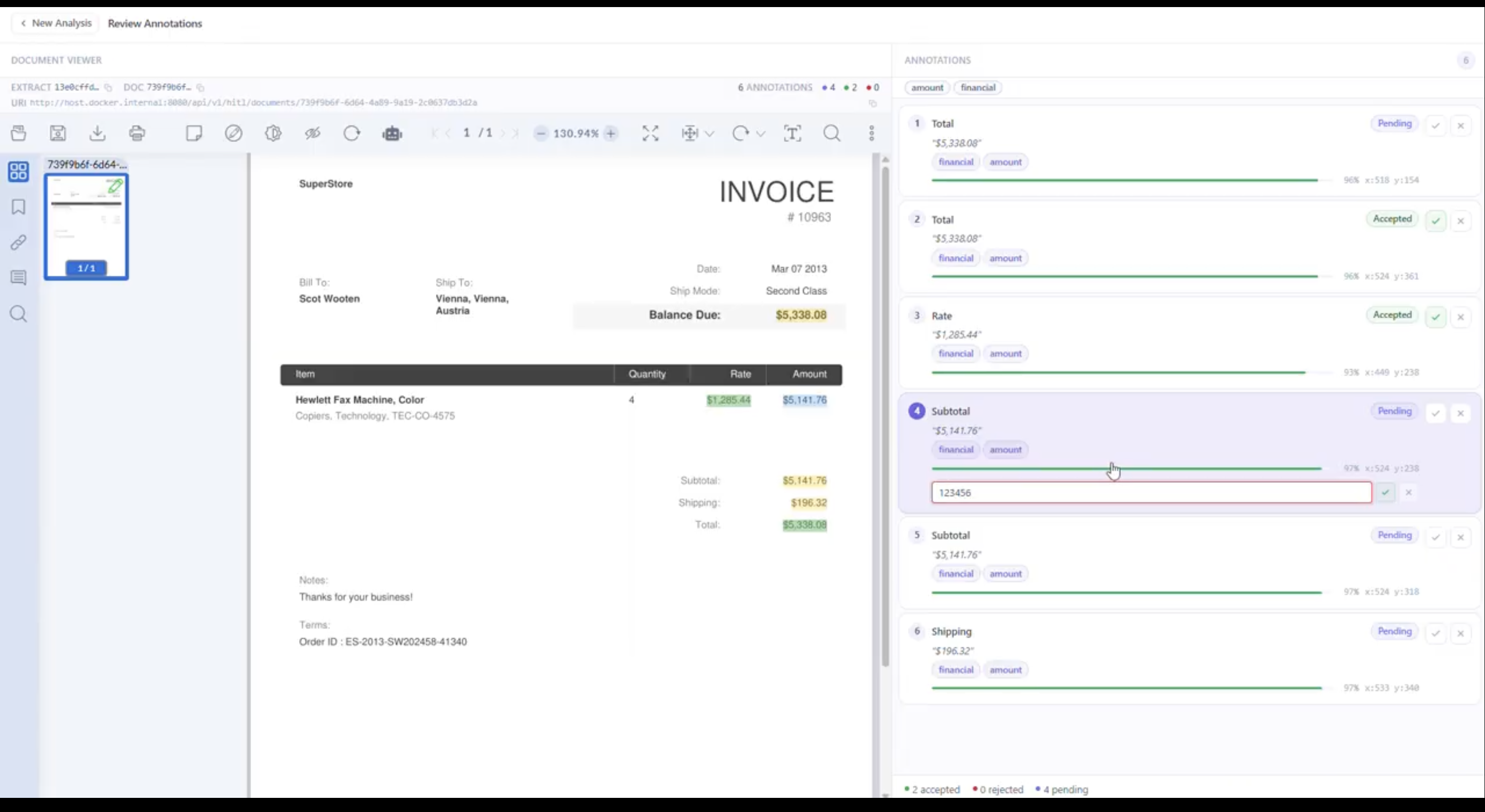Click the page number field 1

pos(466,133)
